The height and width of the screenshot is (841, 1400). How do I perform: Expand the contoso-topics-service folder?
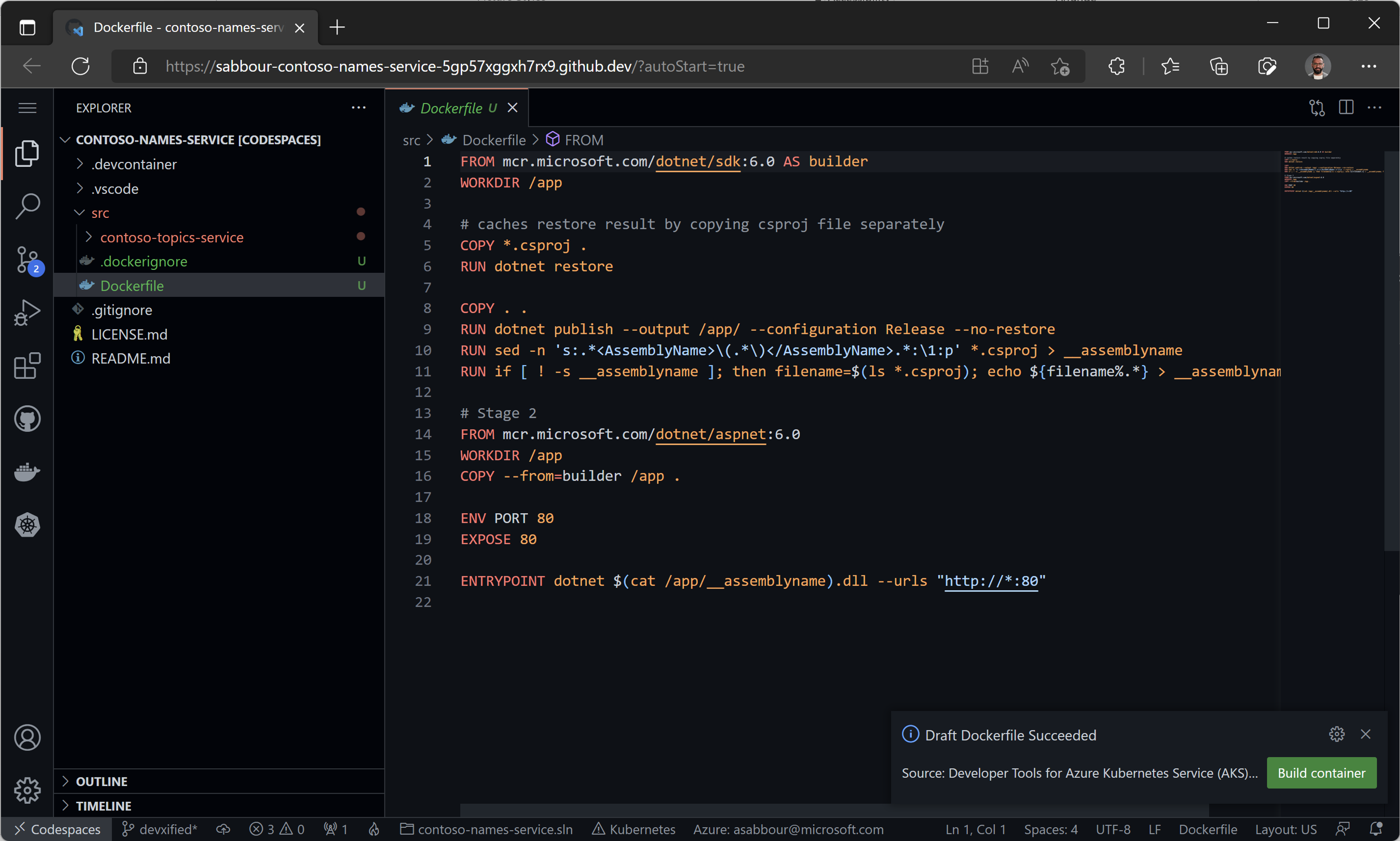click(x=90, y=237)
